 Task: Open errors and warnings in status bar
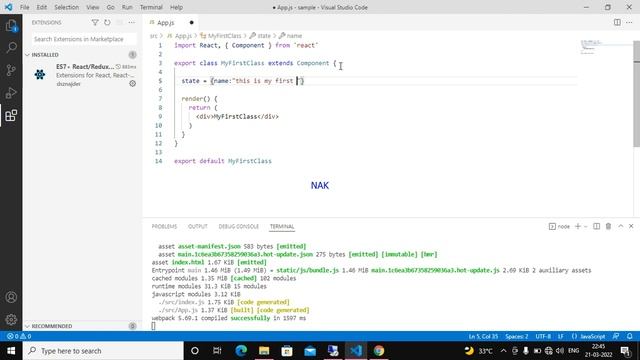[19, 336]
